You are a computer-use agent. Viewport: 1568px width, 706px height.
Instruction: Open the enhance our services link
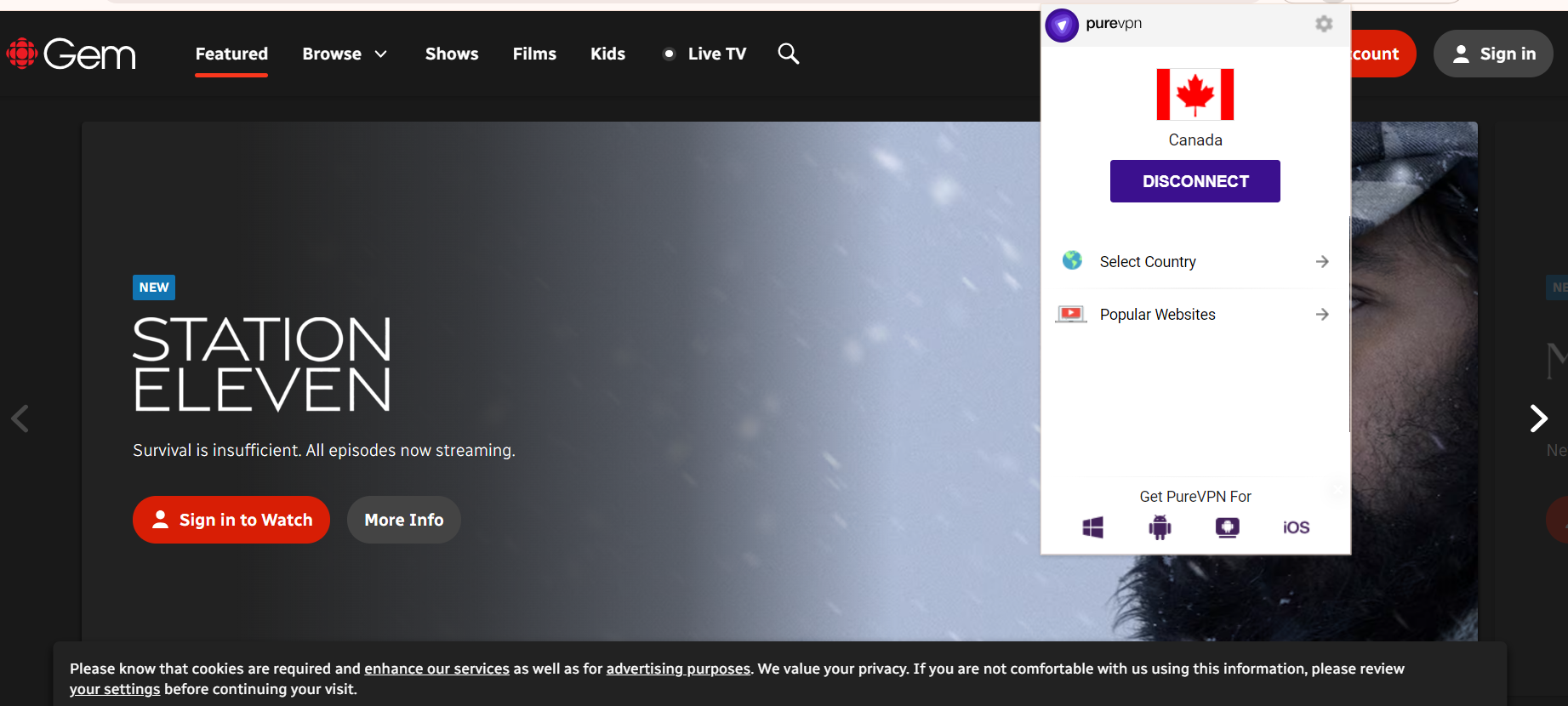pyautogui.click(x=436, y=669)
